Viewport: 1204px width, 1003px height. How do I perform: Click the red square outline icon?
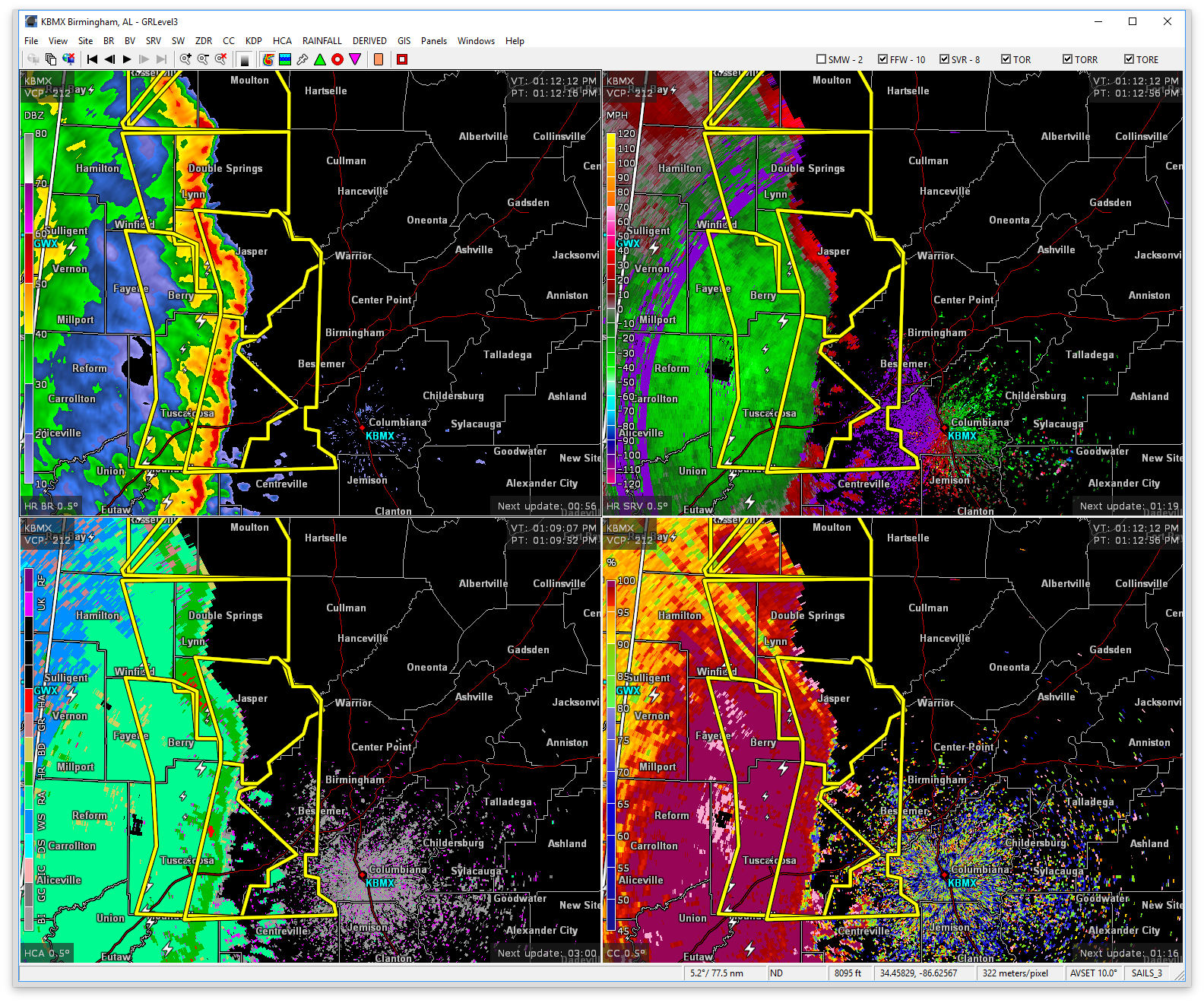tap(402, 59)
